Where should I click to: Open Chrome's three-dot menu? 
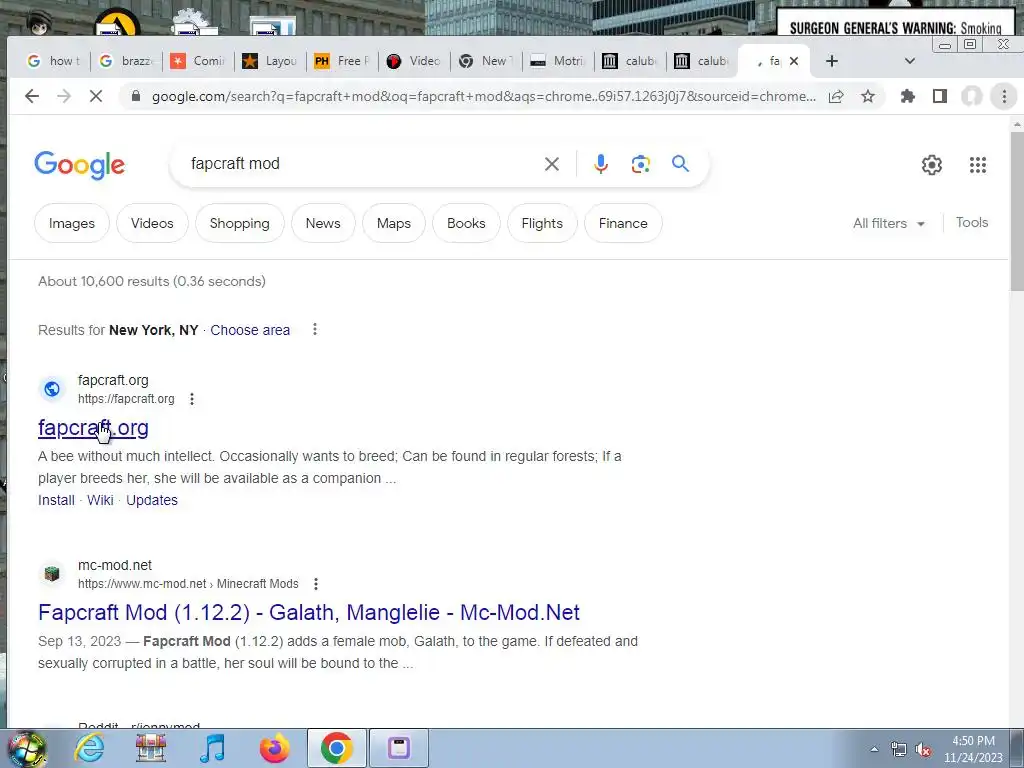1004,97
